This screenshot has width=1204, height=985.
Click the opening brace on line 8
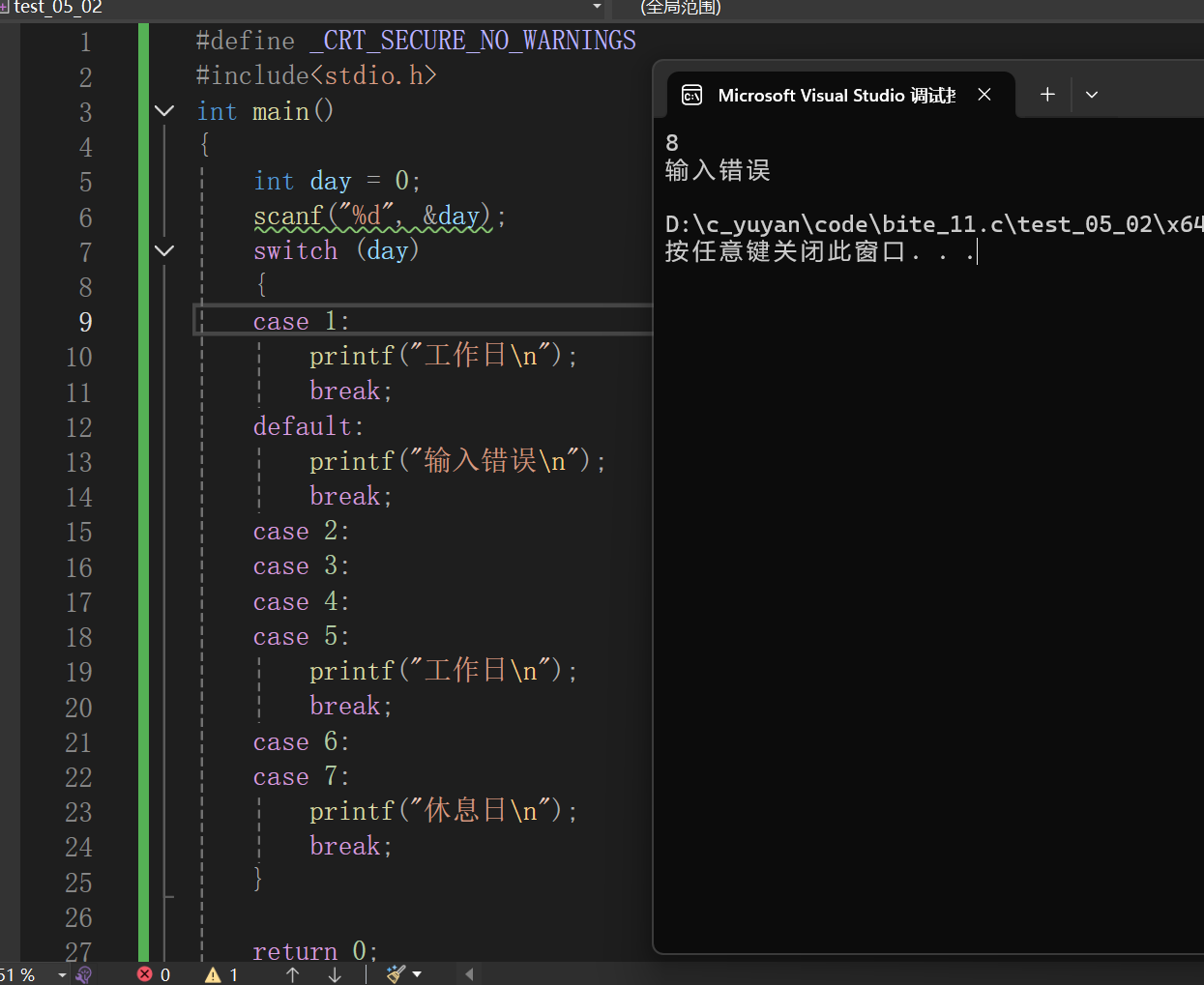260,284
